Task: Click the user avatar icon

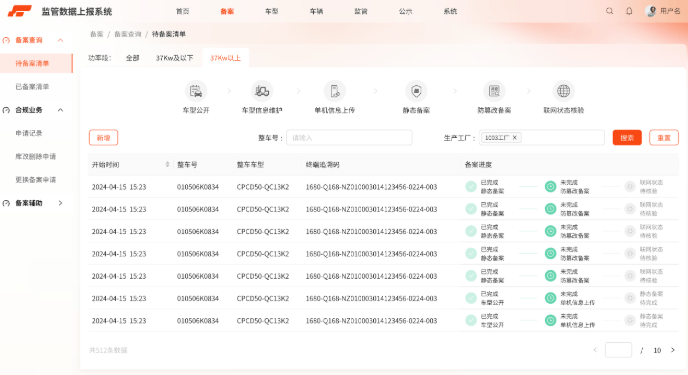Action: [x=652, y=11]
